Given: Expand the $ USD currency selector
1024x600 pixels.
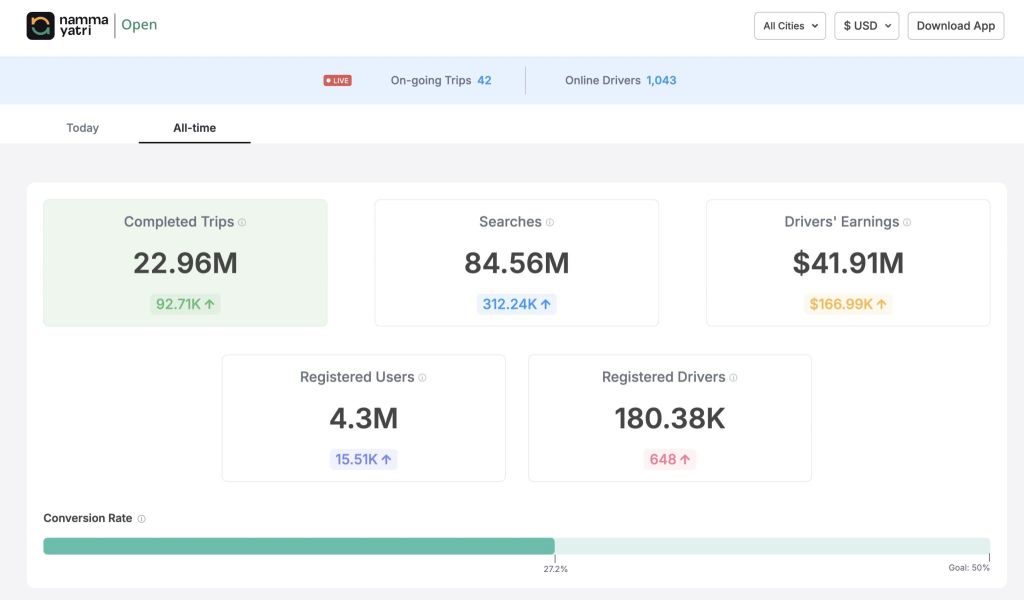Looking at the screenshot, I should tap(866, 26).
